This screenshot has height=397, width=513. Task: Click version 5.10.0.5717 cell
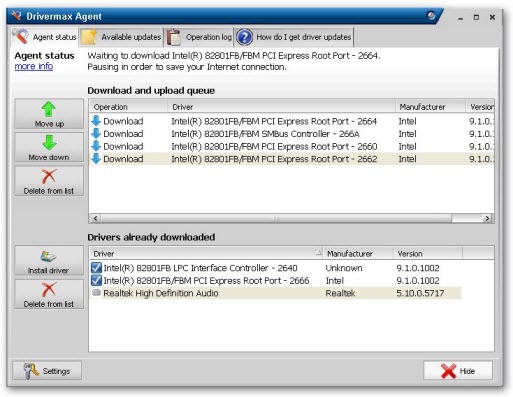(420, 293)
